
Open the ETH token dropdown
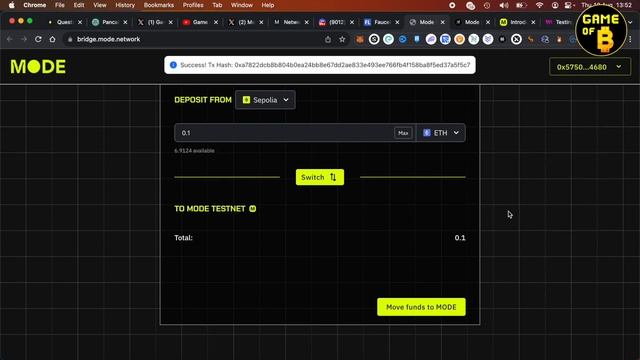click(441, 133)
